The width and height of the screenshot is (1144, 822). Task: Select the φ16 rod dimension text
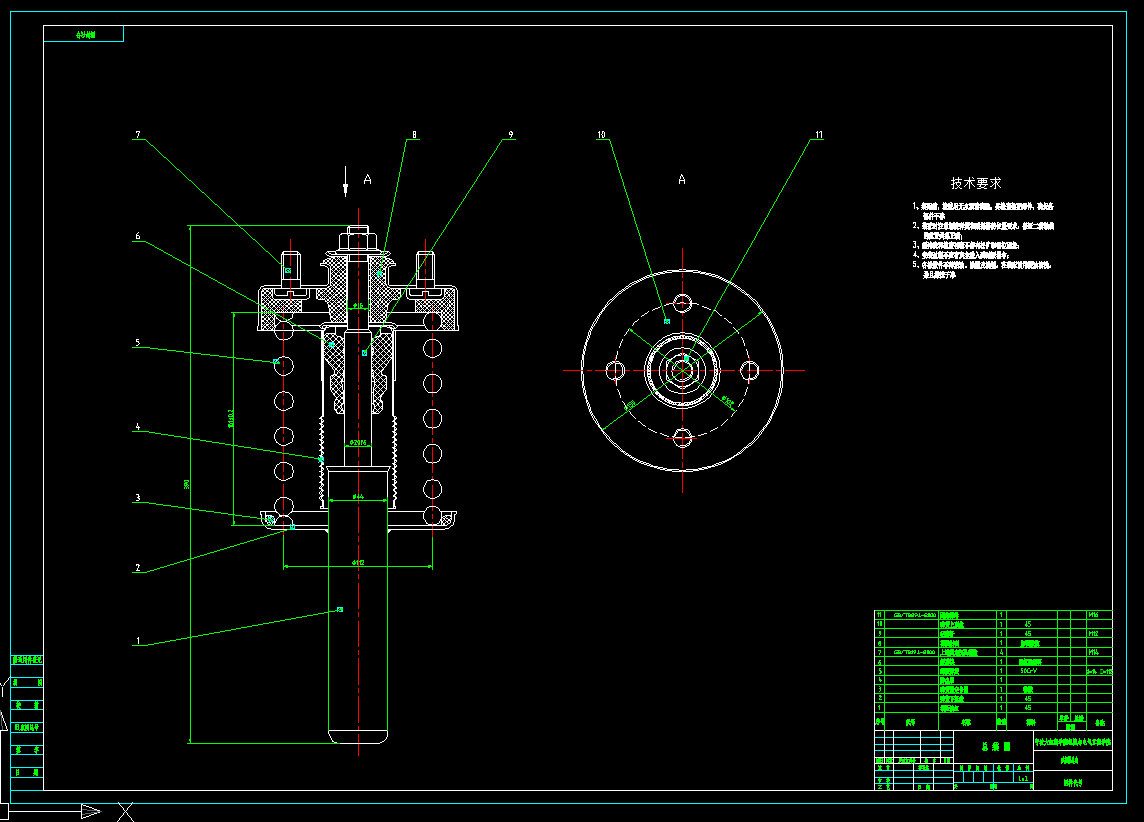click(x=358, y=305)
